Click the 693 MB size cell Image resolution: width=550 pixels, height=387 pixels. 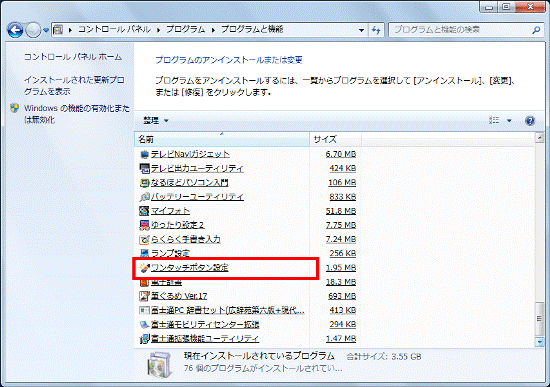tap(342, 296)
